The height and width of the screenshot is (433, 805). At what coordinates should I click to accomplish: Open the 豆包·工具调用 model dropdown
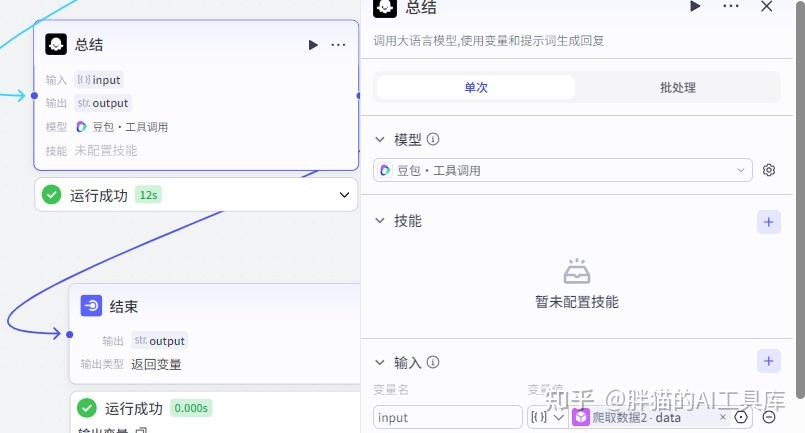click(x=563, y=170)
